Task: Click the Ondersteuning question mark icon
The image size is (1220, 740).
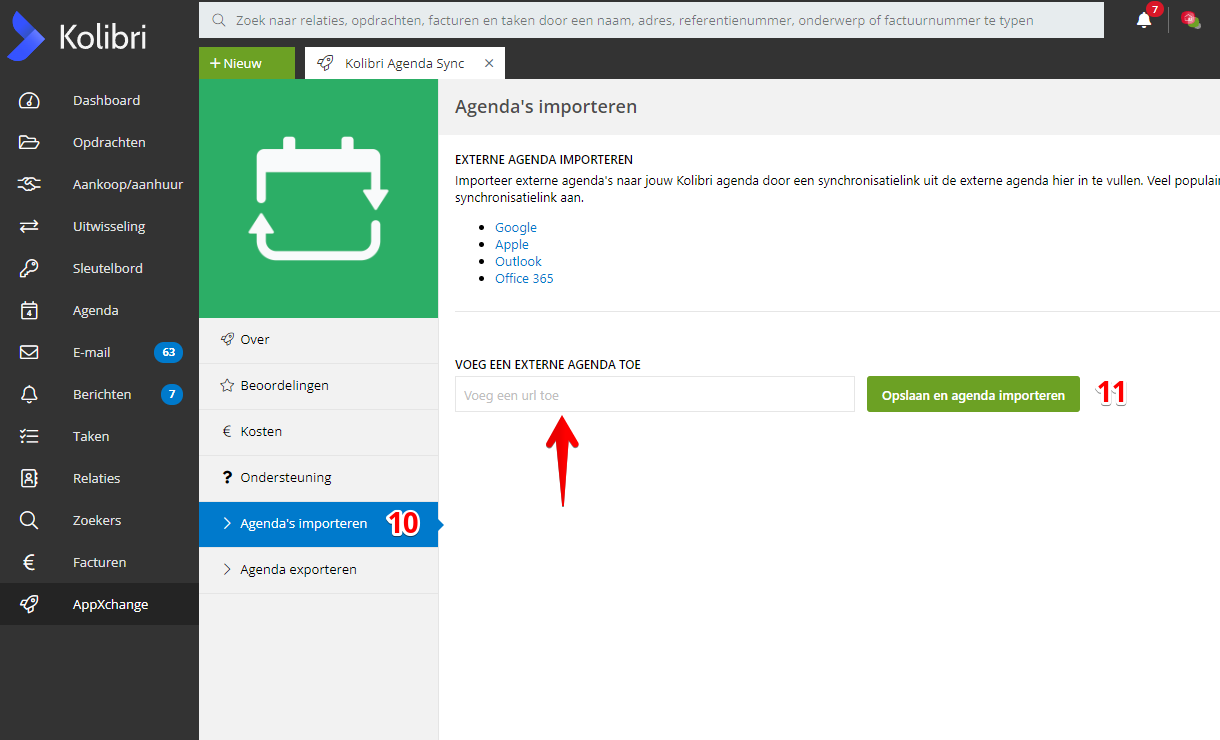Action: 227,478
